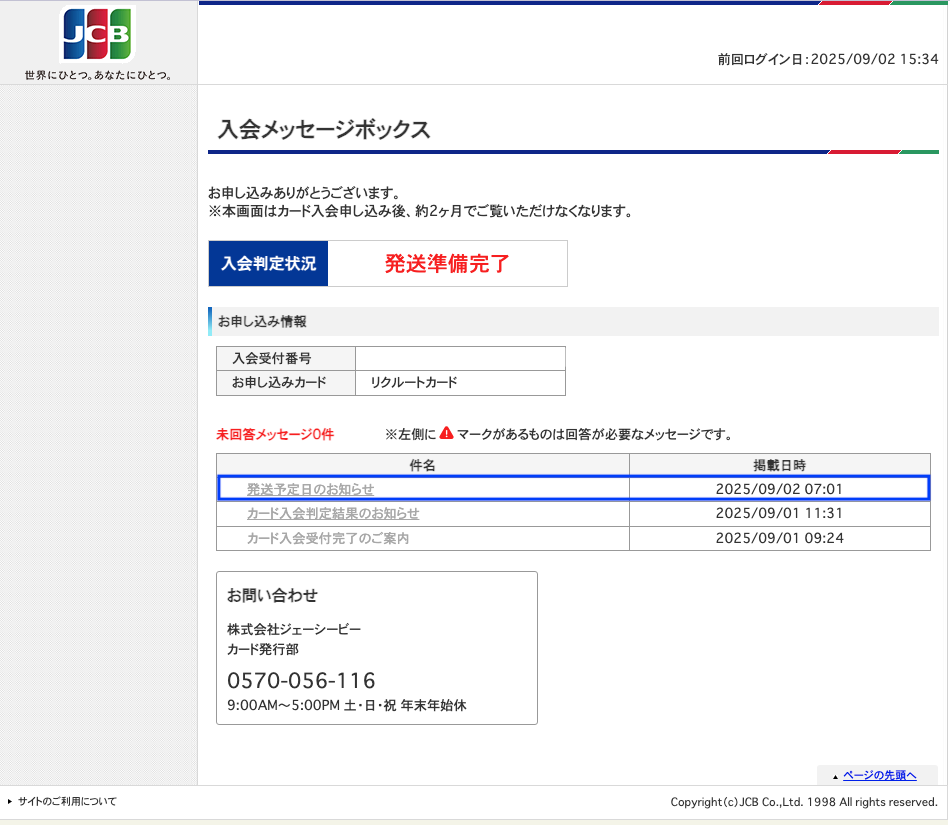The image size is (950, 825).
Task: Click the red warning triangle icon
Action: tap(447, 432)
